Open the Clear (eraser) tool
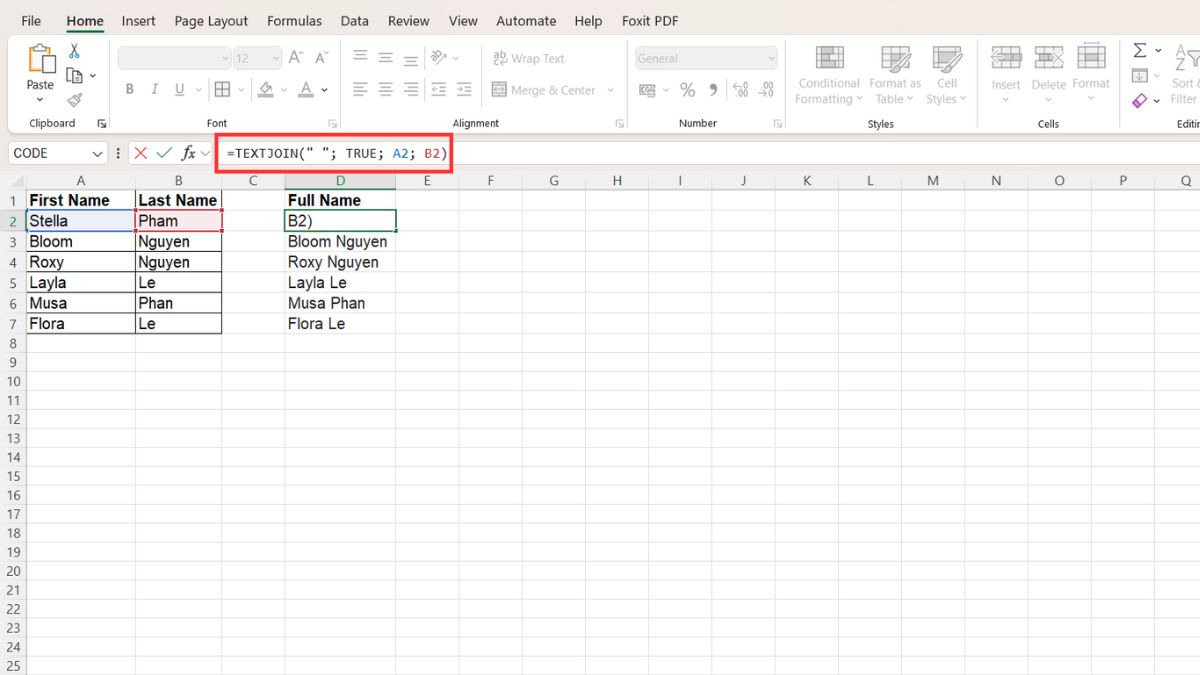Image resolution: width=1200 pixels, height=675 pixels. click(1139, 100)
